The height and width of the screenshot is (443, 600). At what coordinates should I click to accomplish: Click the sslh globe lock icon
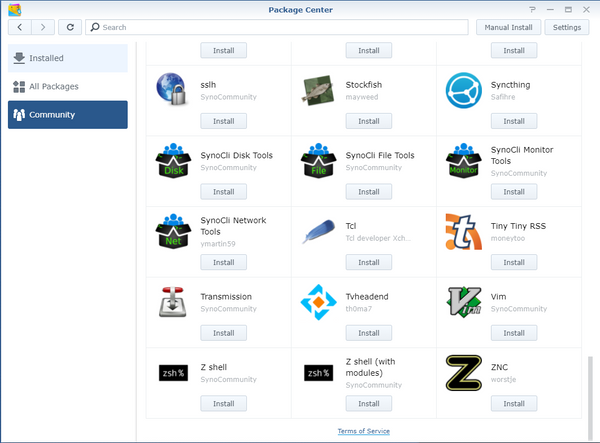[x=172, y=90]
